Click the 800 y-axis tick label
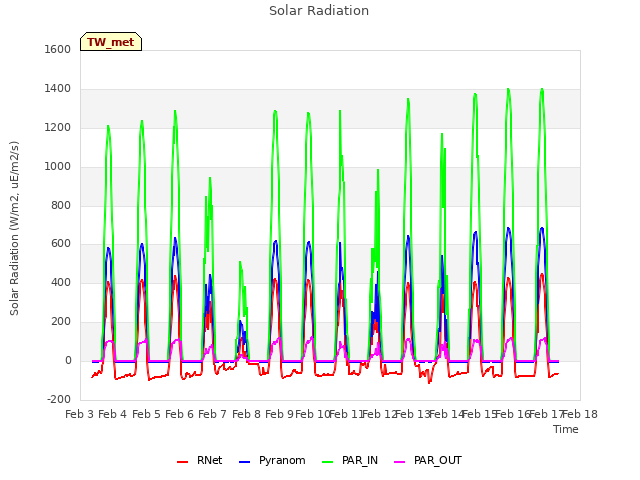 point(61,205)
